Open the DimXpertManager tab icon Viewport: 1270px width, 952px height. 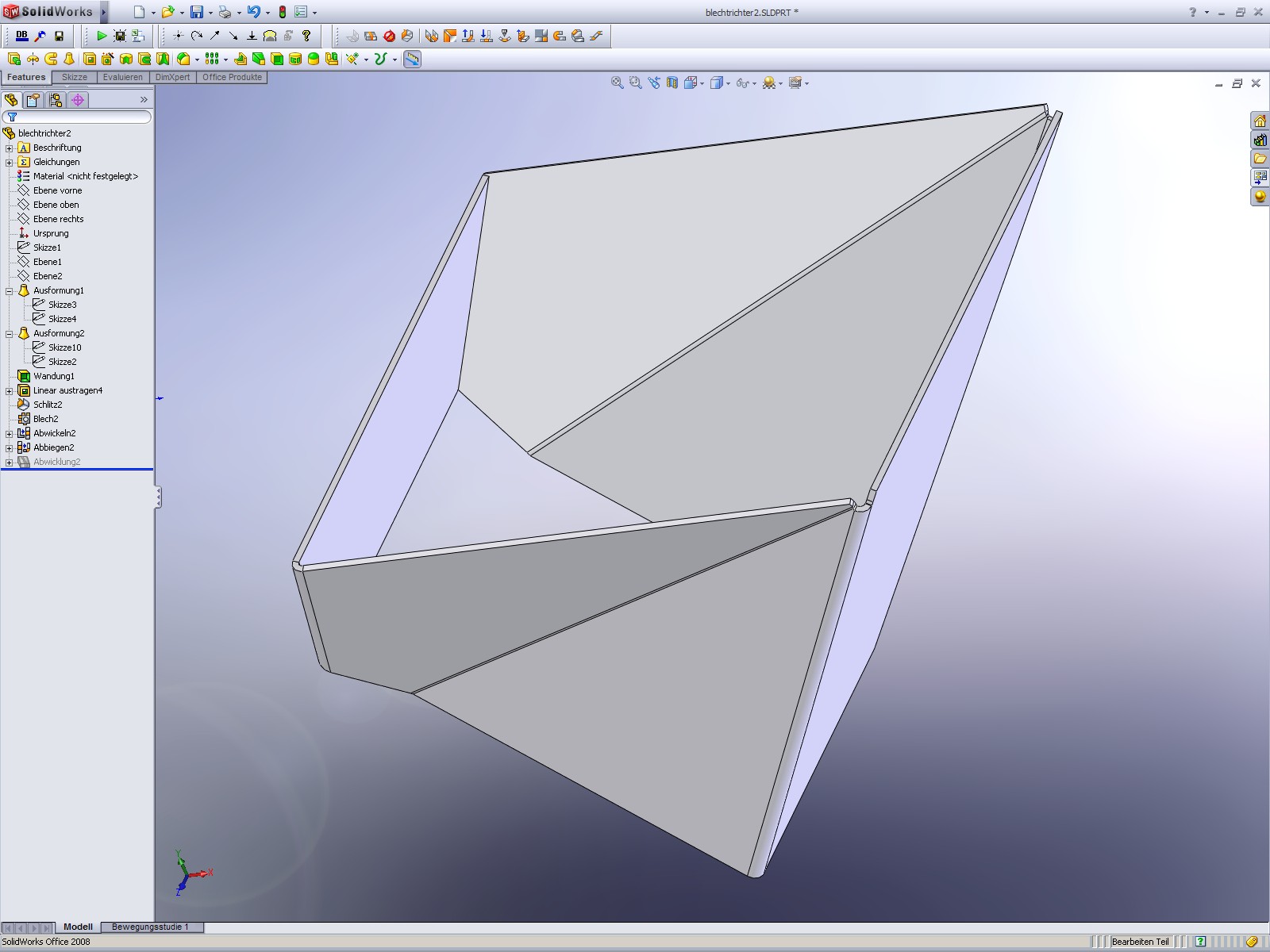pos(78,100)
